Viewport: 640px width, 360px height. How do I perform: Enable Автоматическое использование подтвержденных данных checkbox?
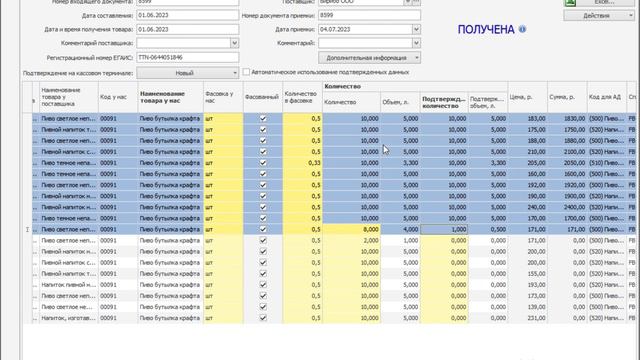246,72
